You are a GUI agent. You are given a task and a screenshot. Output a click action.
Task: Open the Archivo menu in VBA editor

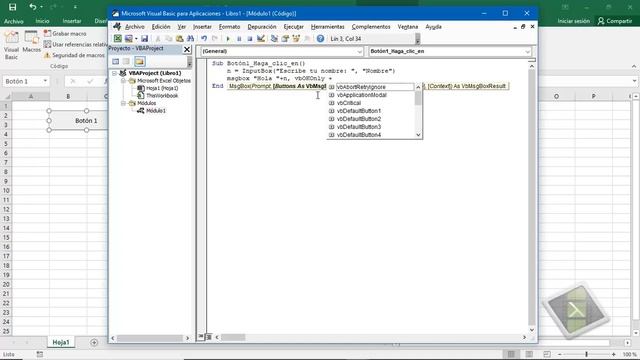coord(135,27)
